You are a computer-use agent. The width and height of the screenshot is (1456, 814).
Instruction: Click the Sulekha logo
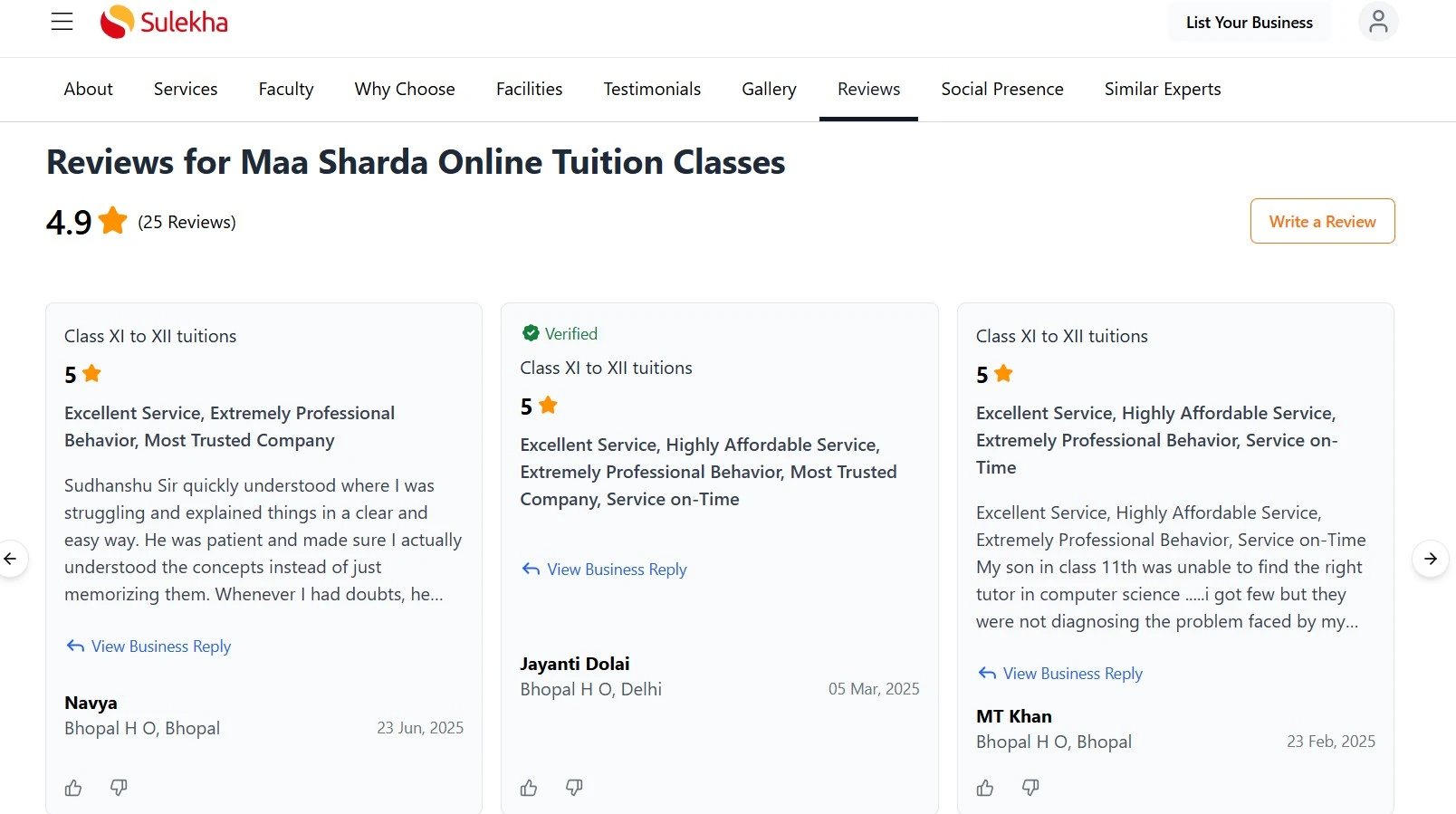point(163,22)
